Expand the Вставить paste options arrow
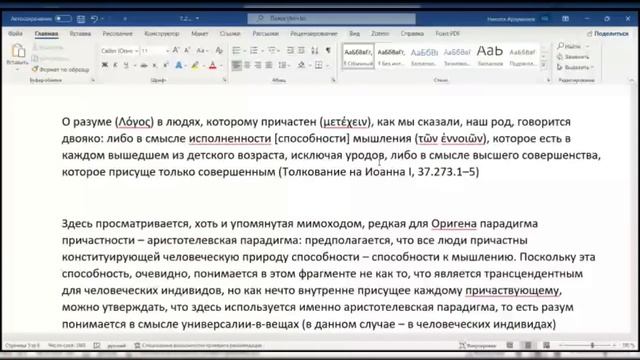640x360 pixels. tap(18, 69)
